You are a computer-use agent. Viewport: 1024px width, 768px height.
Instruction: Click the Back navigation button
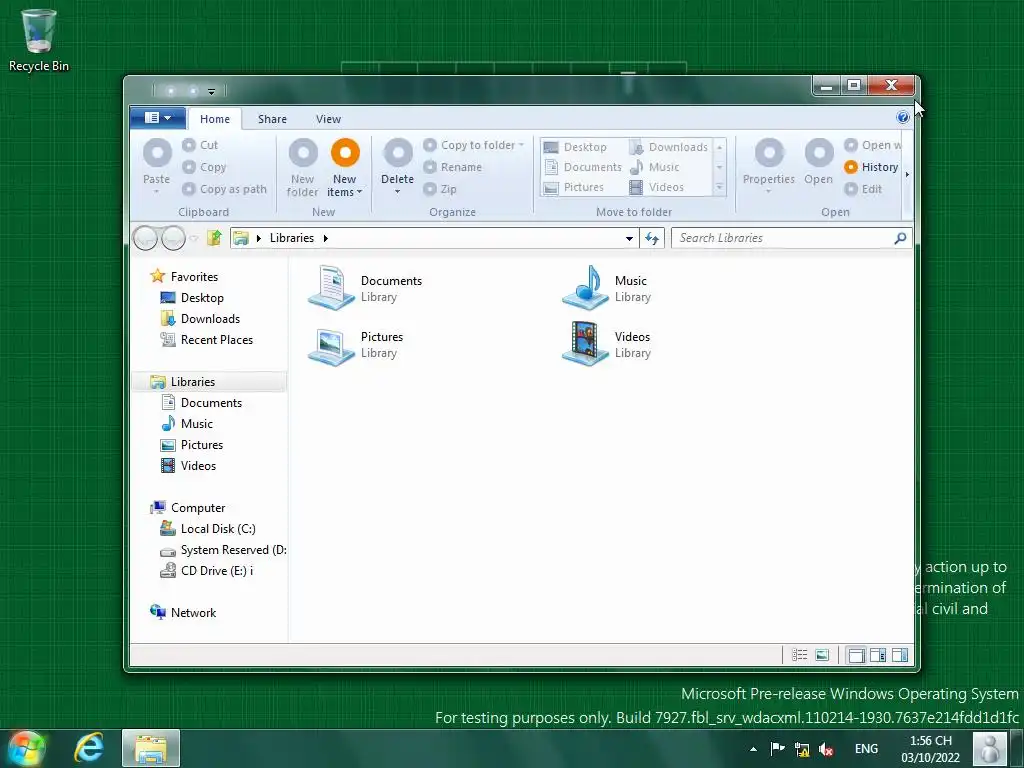[x=145, y=238]
